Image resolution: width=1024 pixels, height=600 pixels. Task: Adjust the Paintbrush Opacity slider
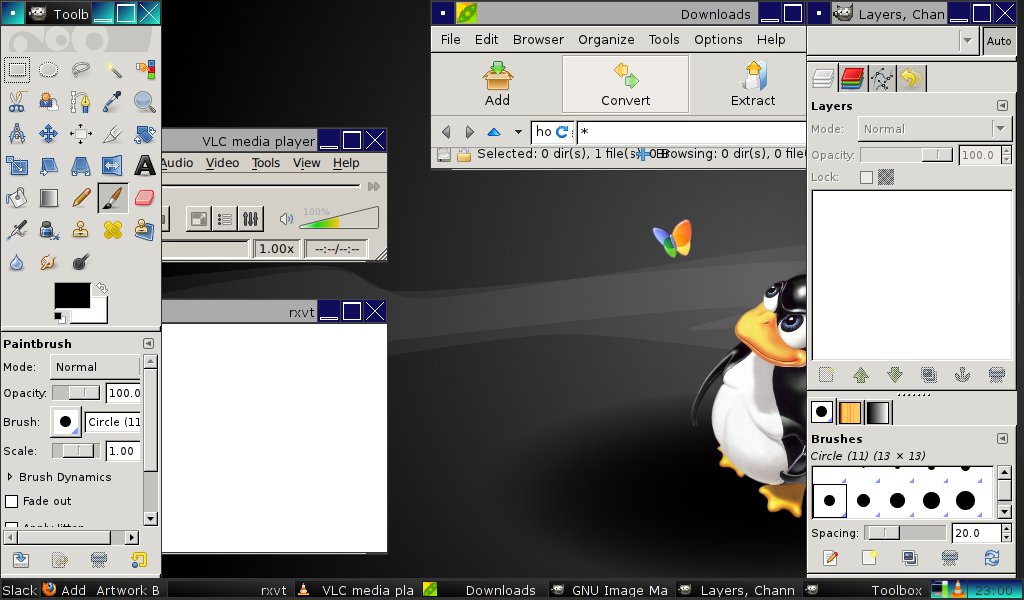tap(76, 392)
